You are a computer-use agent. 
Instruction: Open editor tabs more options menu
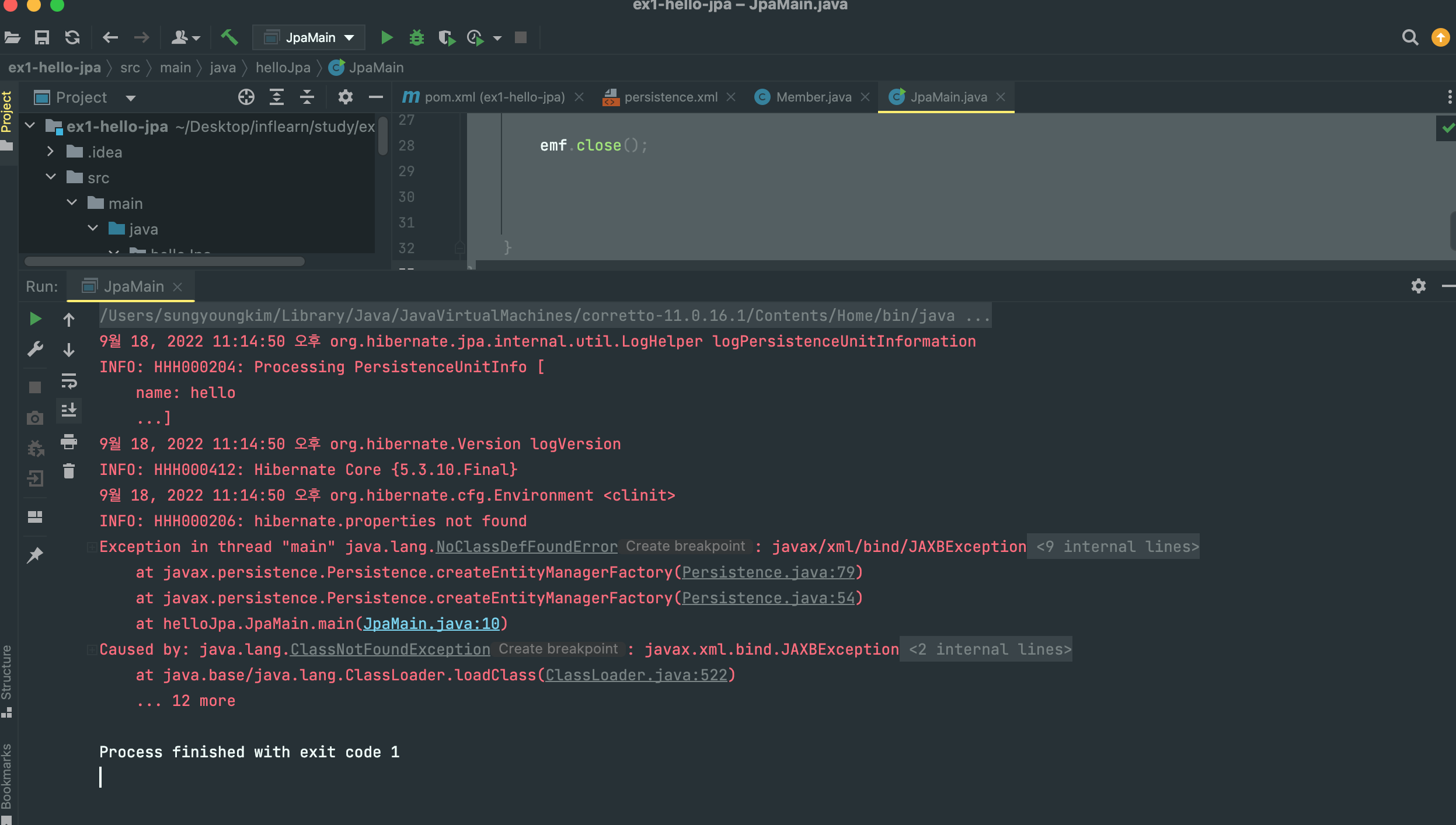point(1449,97)
